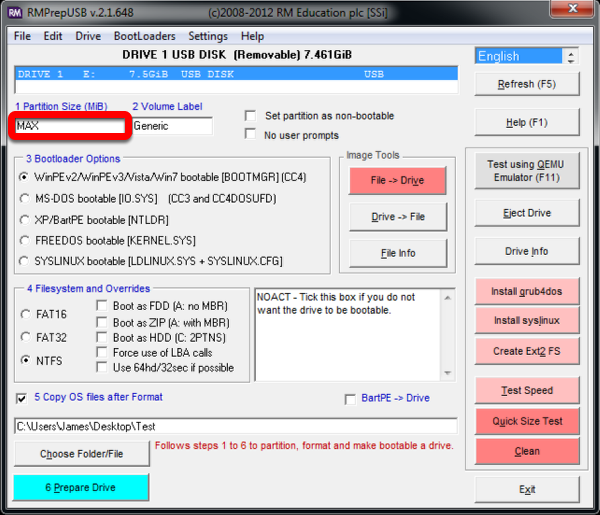Click Install grub4dos button

pos(527,292)
